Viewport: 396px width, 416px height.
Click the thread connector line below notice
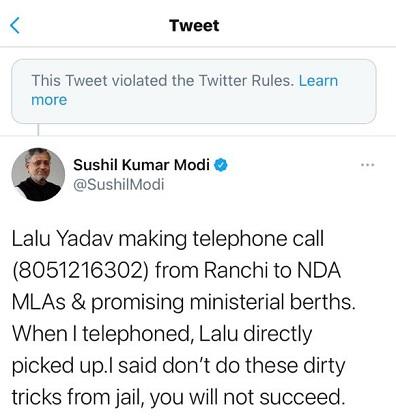pyautogui.click(x=38, y=130)
